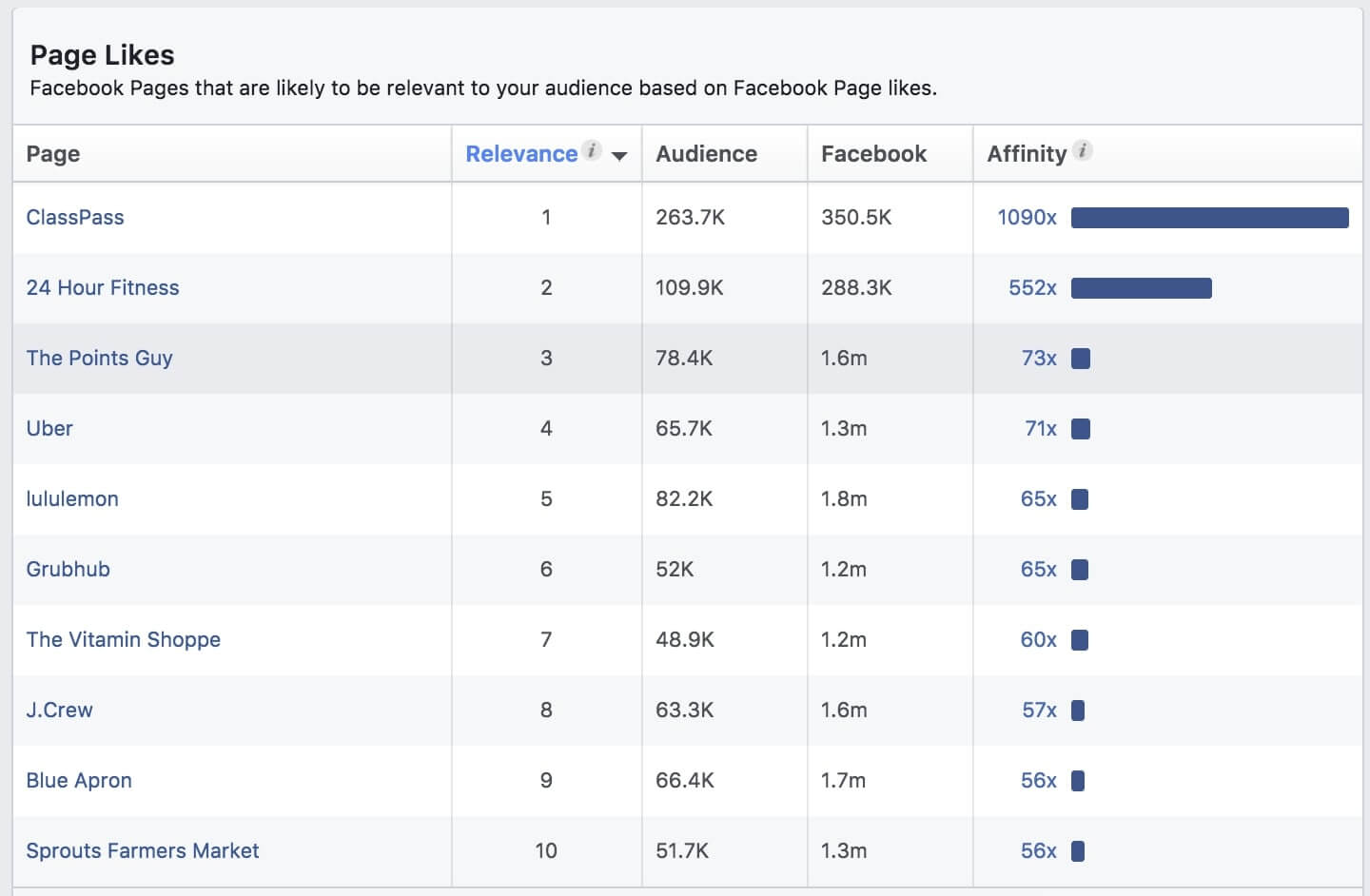Toggle the Relevance sort arrow
The image size is (1370, 896).
(x=619, y=156)
